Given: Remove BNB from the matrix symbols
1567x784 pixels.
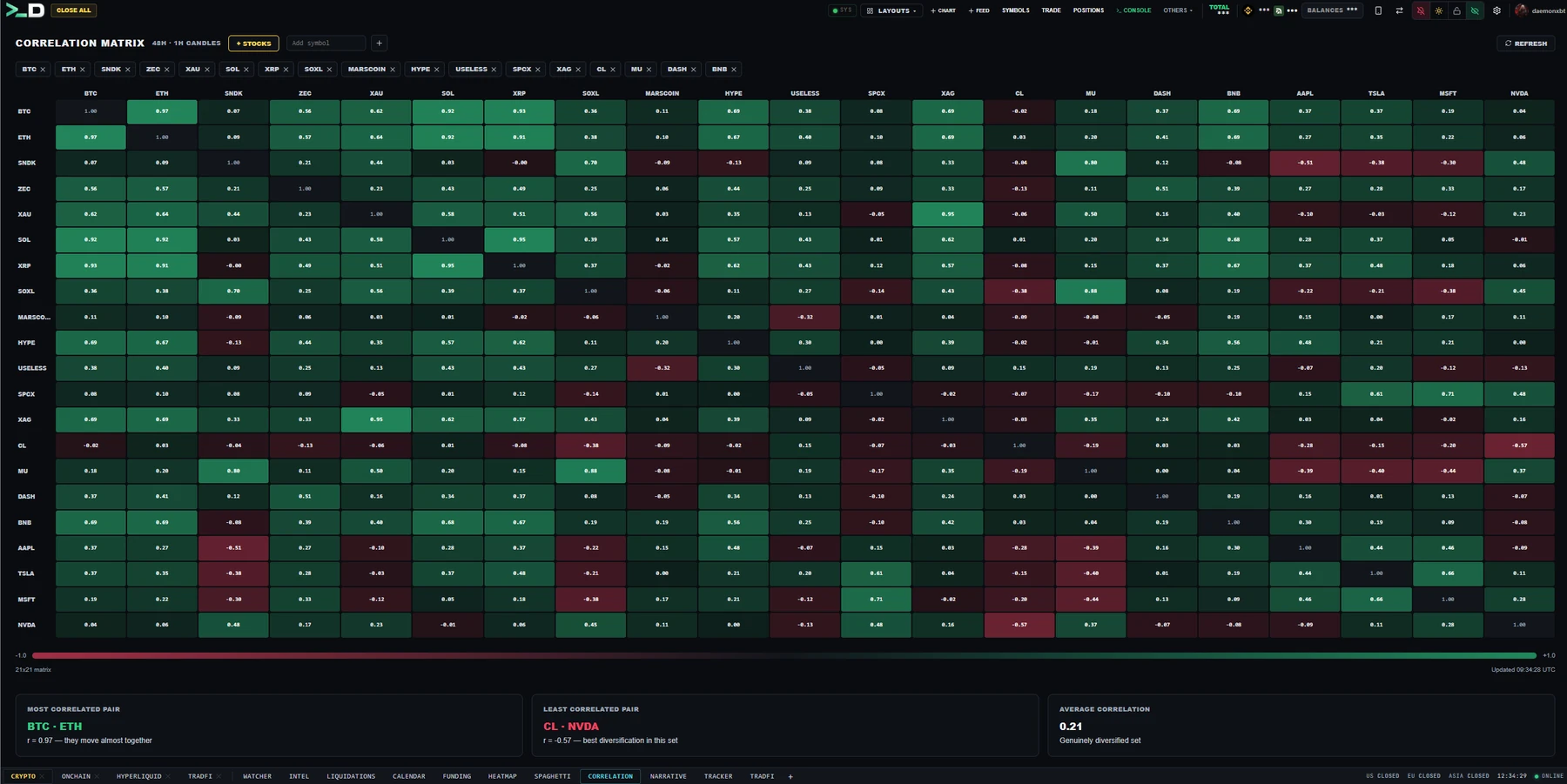Looking at the screenshot, I should [x=734, y=70].
